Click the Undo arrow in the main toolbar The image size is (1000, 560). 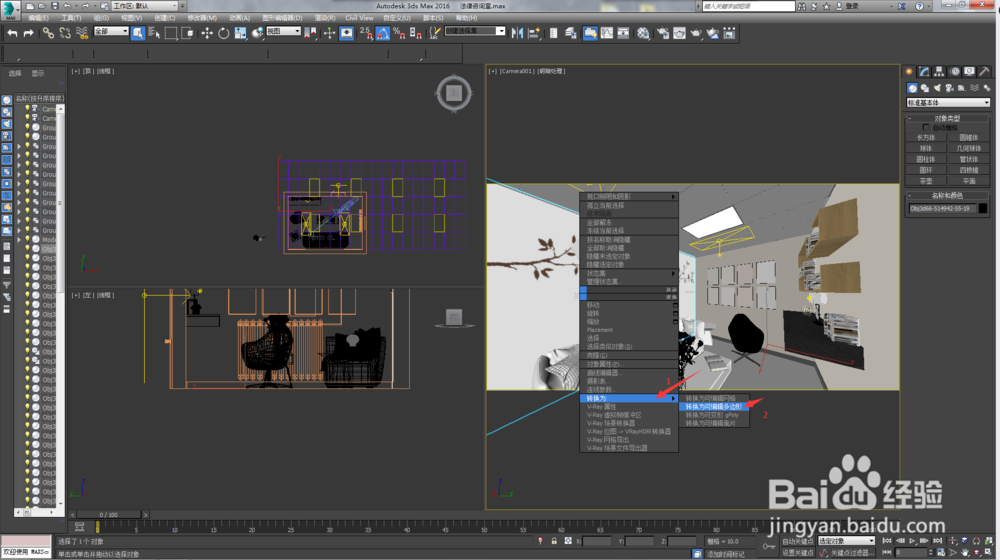click(x=12, y=33)
